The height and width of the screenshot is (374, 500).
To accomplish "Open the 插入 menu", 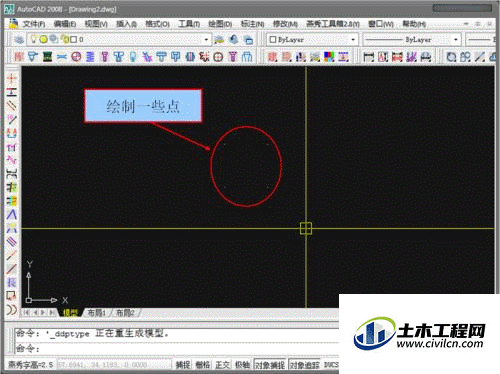I will click(127, 24).
